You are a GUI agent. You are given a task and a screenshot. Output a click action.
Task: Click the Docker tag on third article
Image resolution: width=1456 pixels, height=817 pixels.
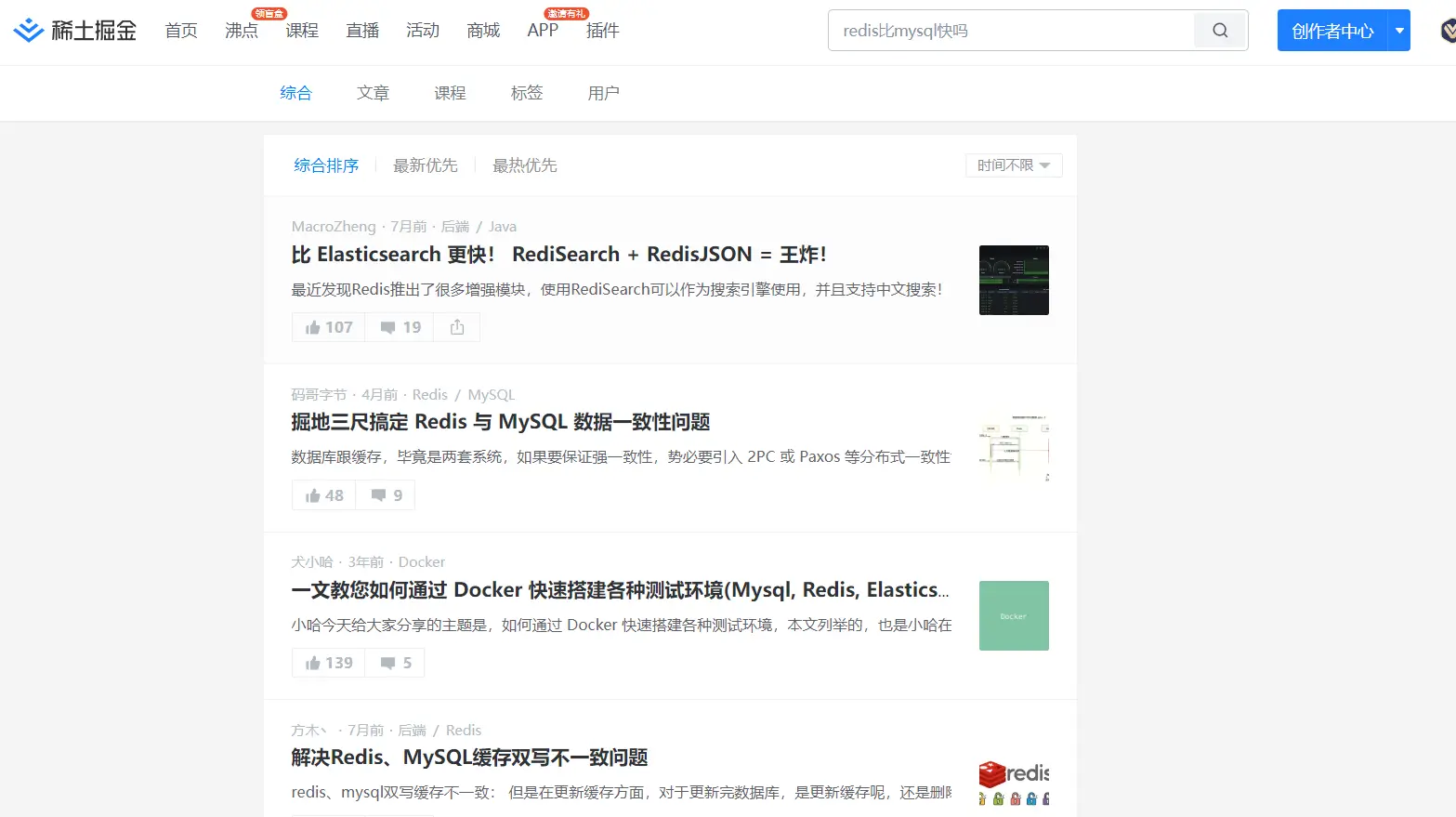click(422, 562)
